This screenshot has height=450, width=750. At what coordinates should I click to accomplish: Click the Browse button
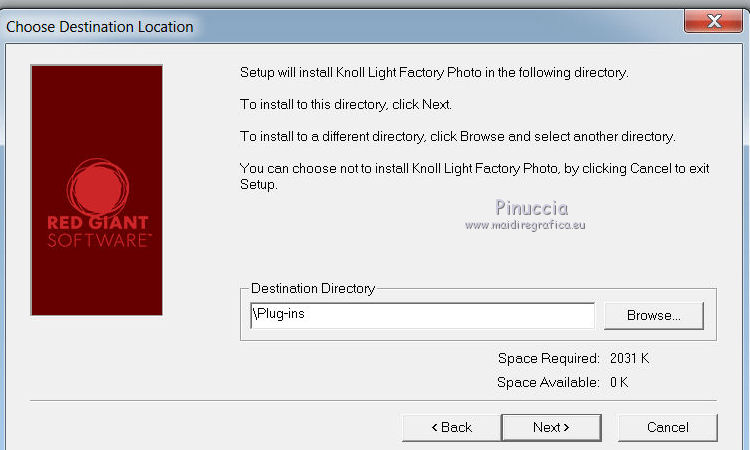pyautogui.click(x=653, y=315)
